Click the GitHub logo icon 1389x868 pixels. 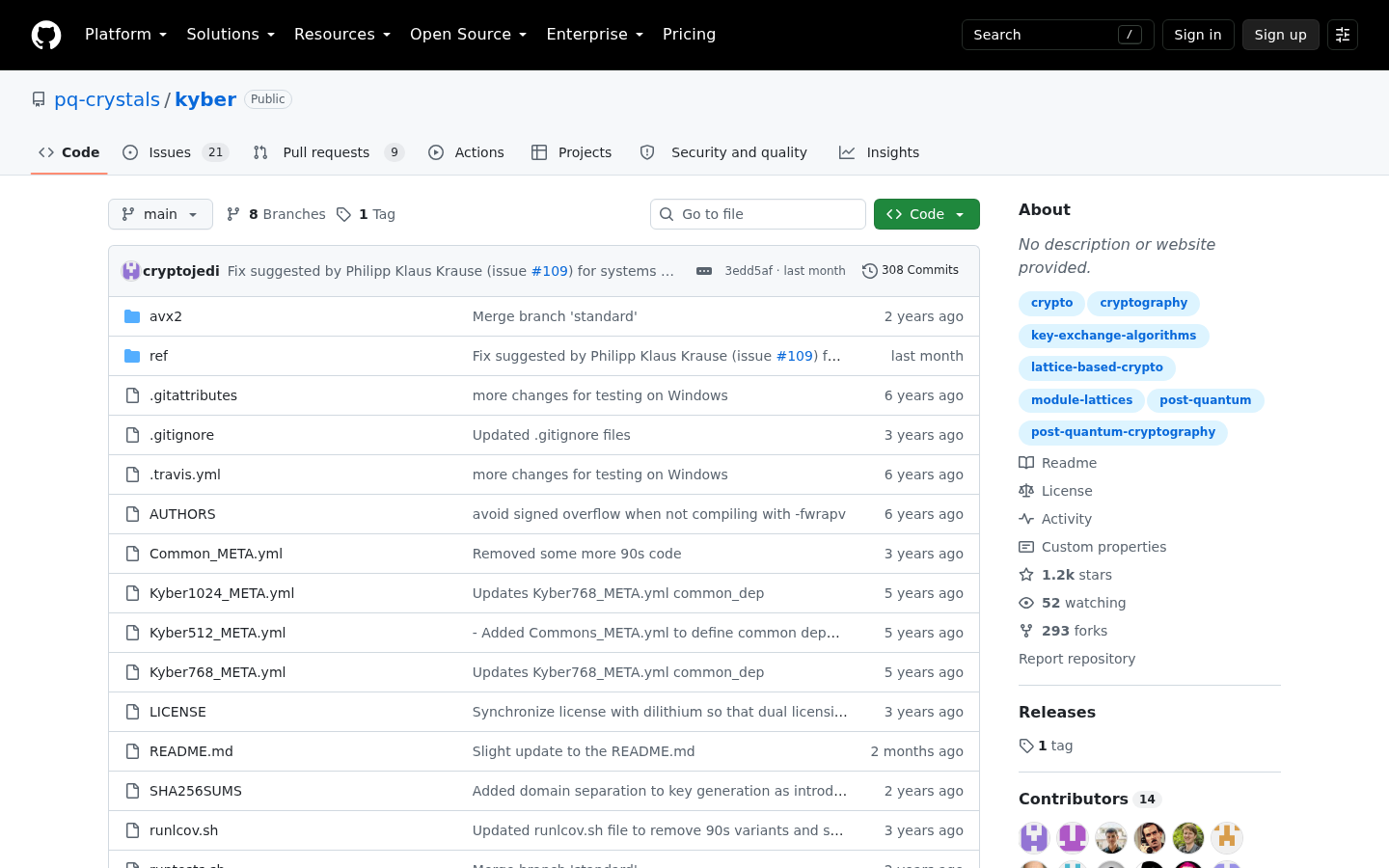point(46,35)
